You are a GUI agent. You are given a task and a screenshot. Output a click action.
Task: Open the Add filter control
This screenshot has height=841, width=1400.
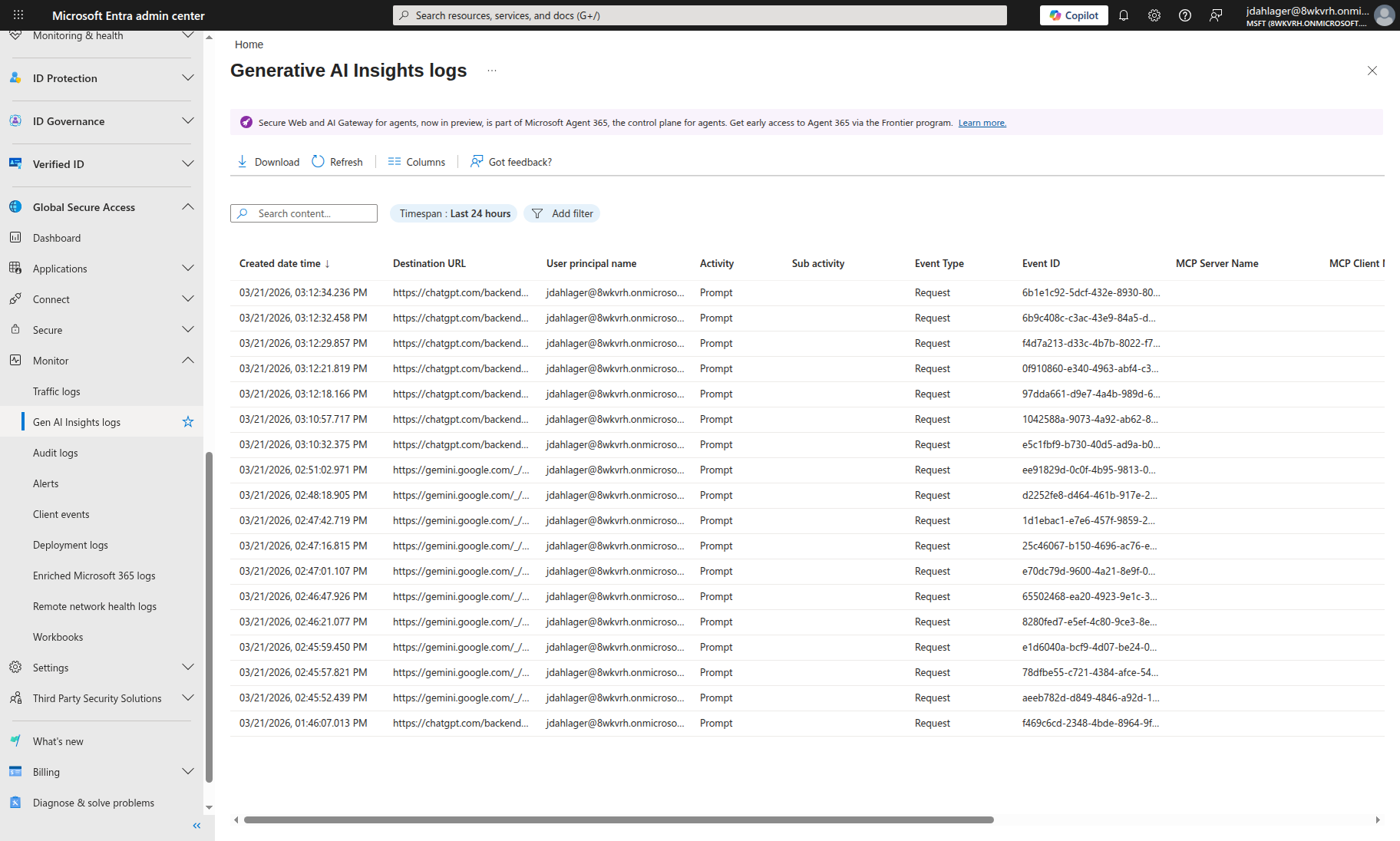(x=561, y=213)
